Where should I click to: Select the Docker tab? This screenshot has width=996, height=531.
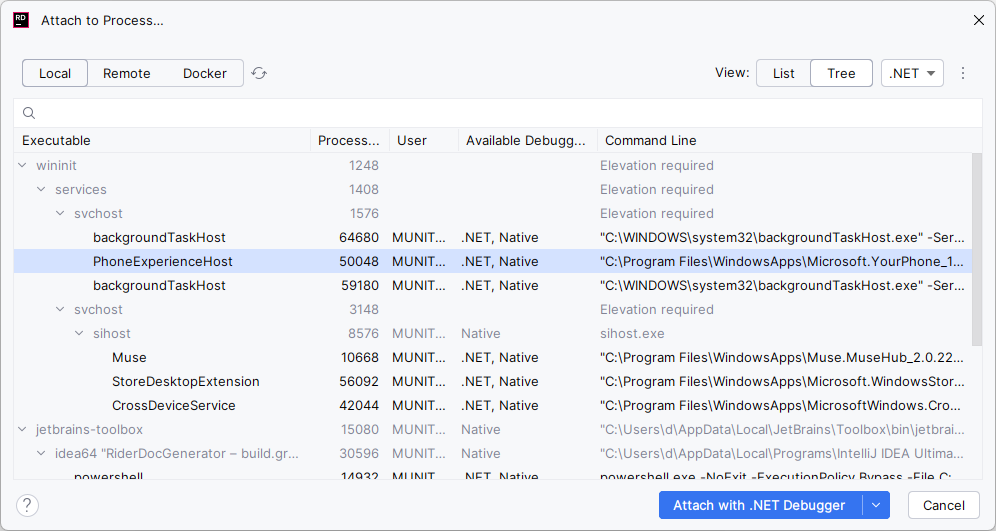click(x=205, y=73)
